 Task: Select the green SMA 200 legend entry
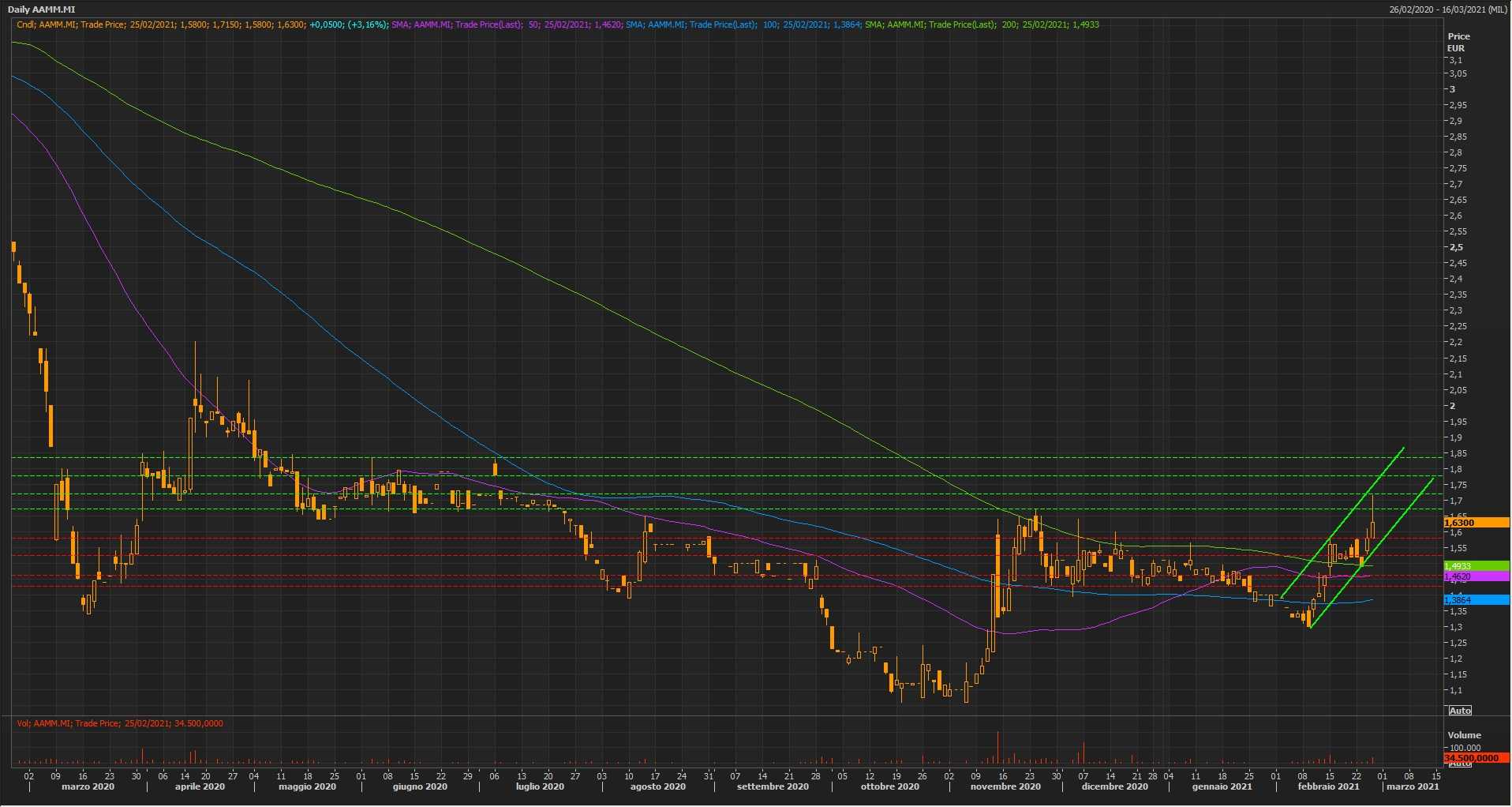point(982,24)
